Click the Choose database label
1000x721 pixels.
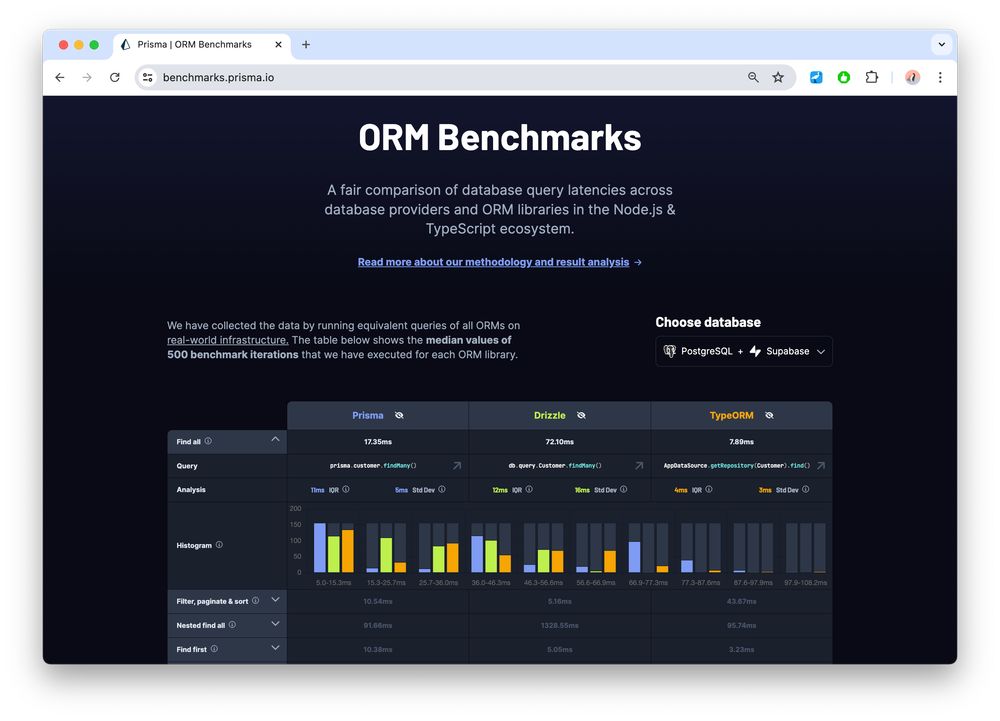coord(708,323)
